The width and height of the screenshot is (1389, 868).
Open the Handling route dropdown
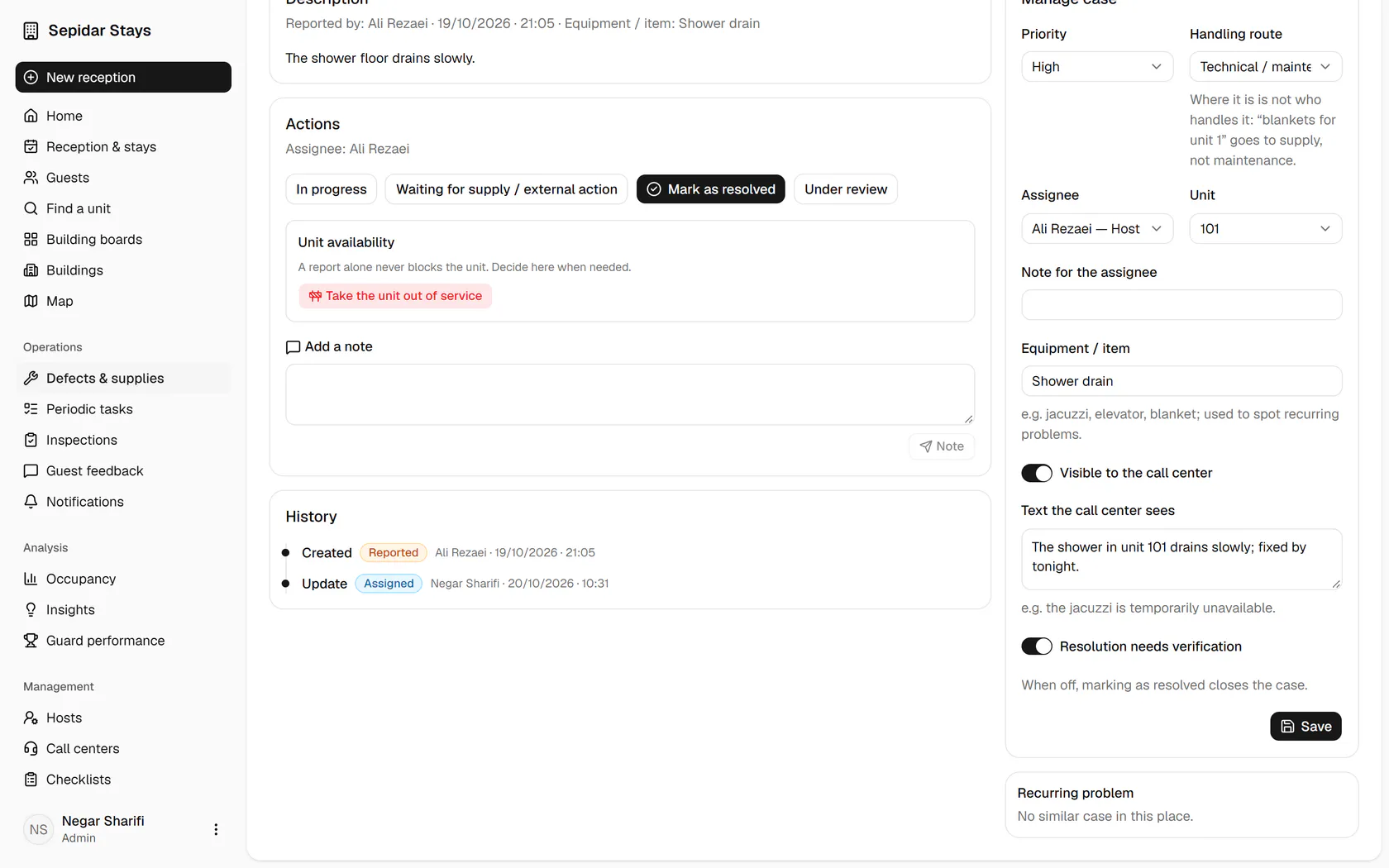coord(1265,67)
